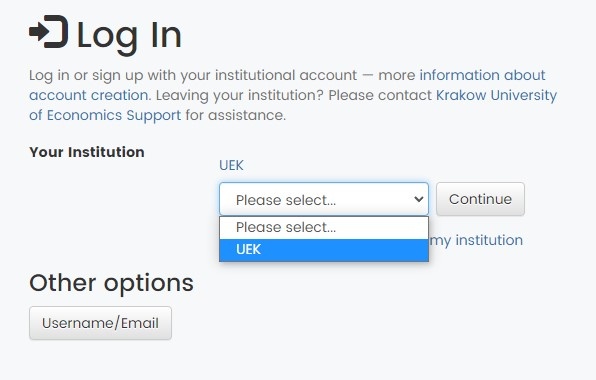Click "Log in or sign up" intro text
The width and height of the screenshot is (596, 380).
coord(86,75)
